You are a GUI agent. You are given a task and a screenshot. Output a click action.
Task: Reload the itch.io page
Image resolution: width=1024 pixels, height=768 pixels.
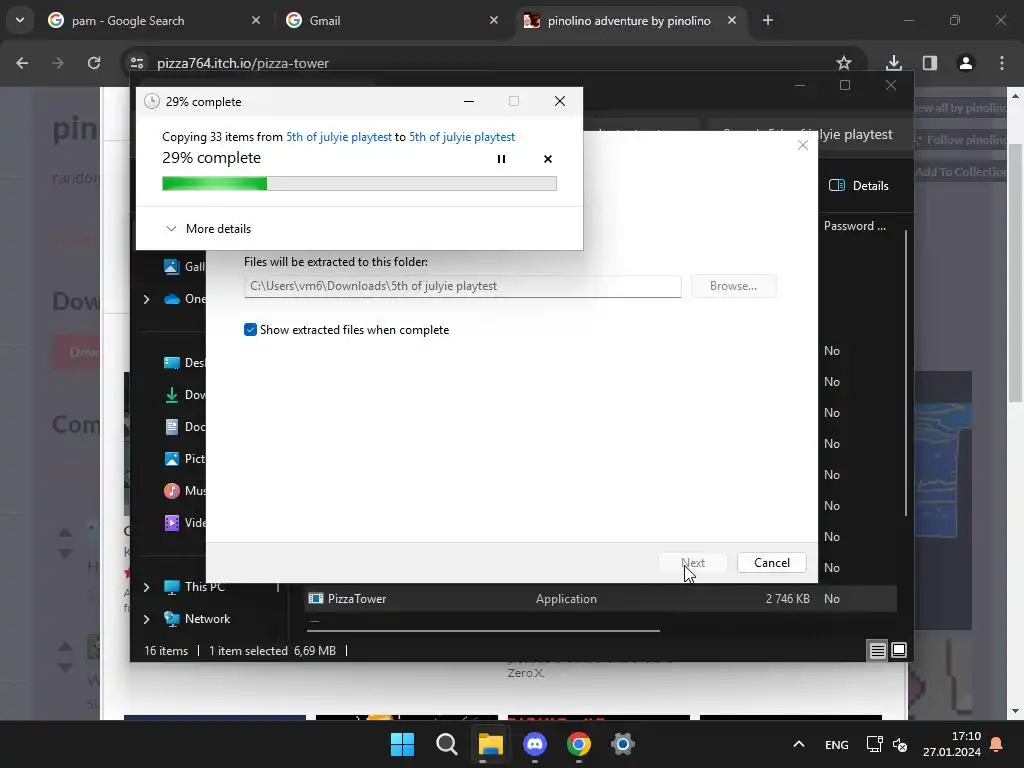(94, 63)
